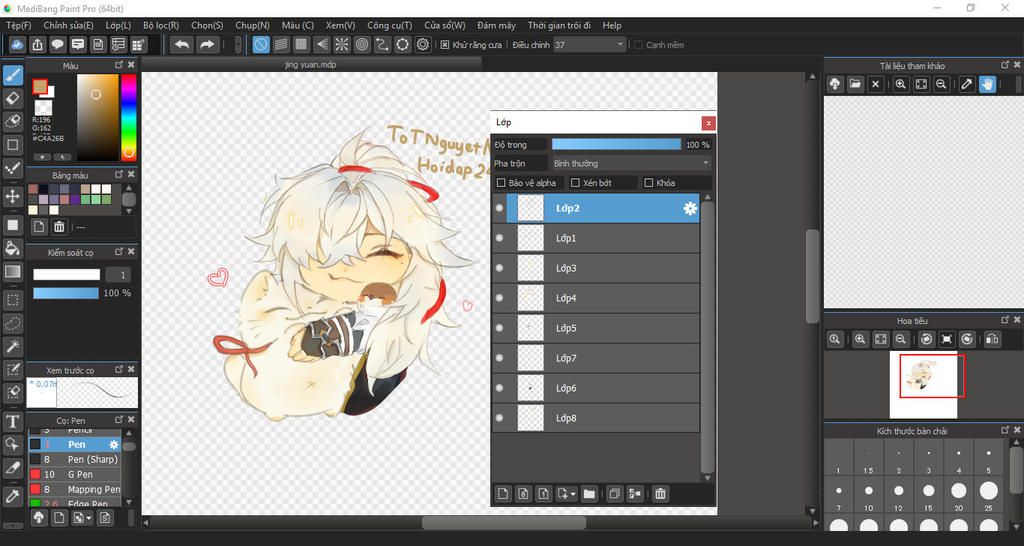
Task: Select the Text tool
Action: pos(12,421)
